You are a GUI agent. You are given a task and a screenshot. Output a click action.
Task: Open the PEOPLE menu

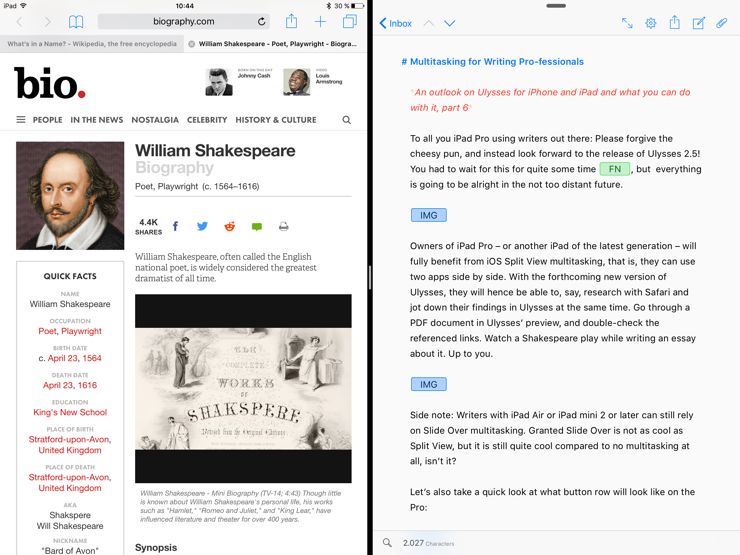click(47, 120)
